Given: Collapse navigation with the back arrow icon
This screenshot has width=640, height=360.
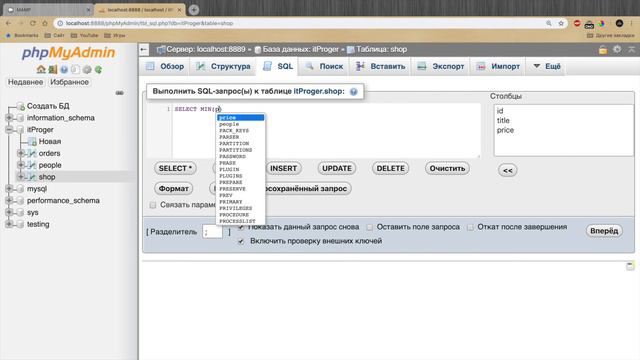Looking at the screenshot, I should (144, 50).
